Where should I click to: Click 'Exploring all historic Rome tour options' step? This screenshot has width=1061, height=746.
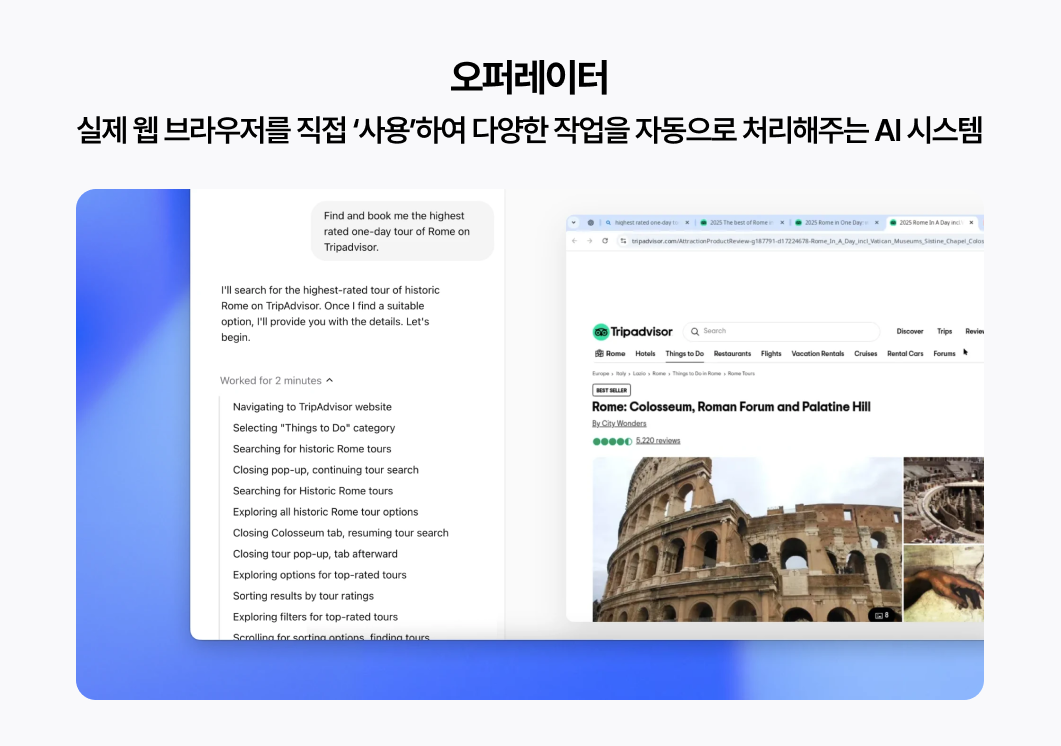(x=325, y=512)
